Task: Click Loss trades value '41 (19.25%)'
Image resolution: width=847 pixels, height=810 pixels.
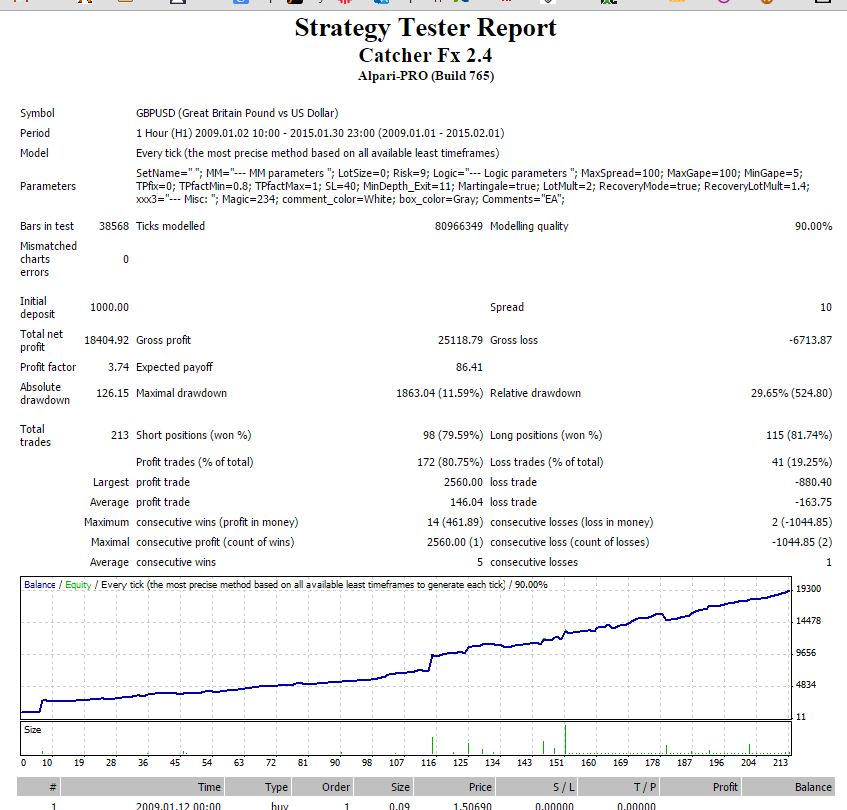Action: click(x=802, y=462)
